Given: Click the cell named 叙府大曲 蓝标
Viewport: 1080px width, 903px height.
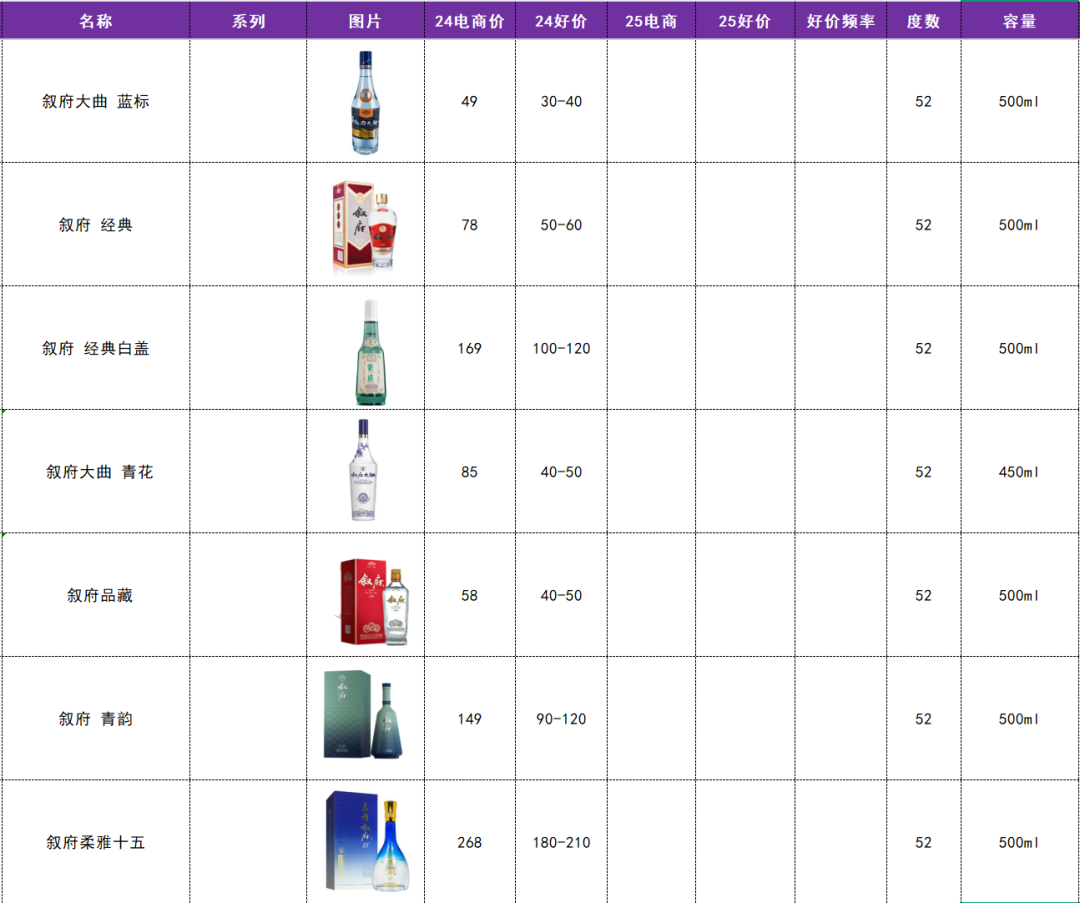Looking at the screenshot, I should (96, 101).
